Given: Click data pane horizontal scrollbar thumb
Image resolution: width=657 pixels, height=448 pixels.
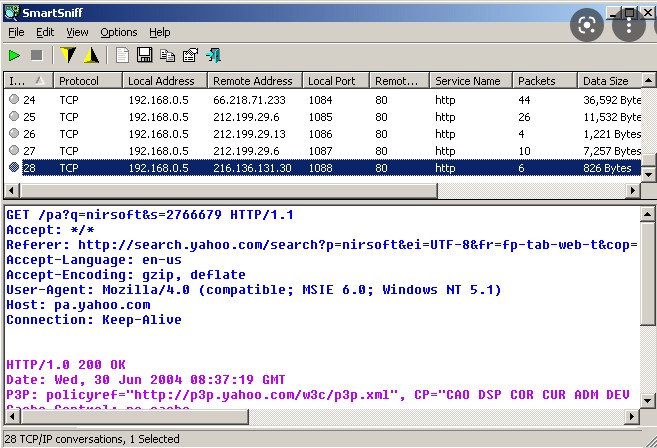Looking at the screenshot, I should click(134, 417).
